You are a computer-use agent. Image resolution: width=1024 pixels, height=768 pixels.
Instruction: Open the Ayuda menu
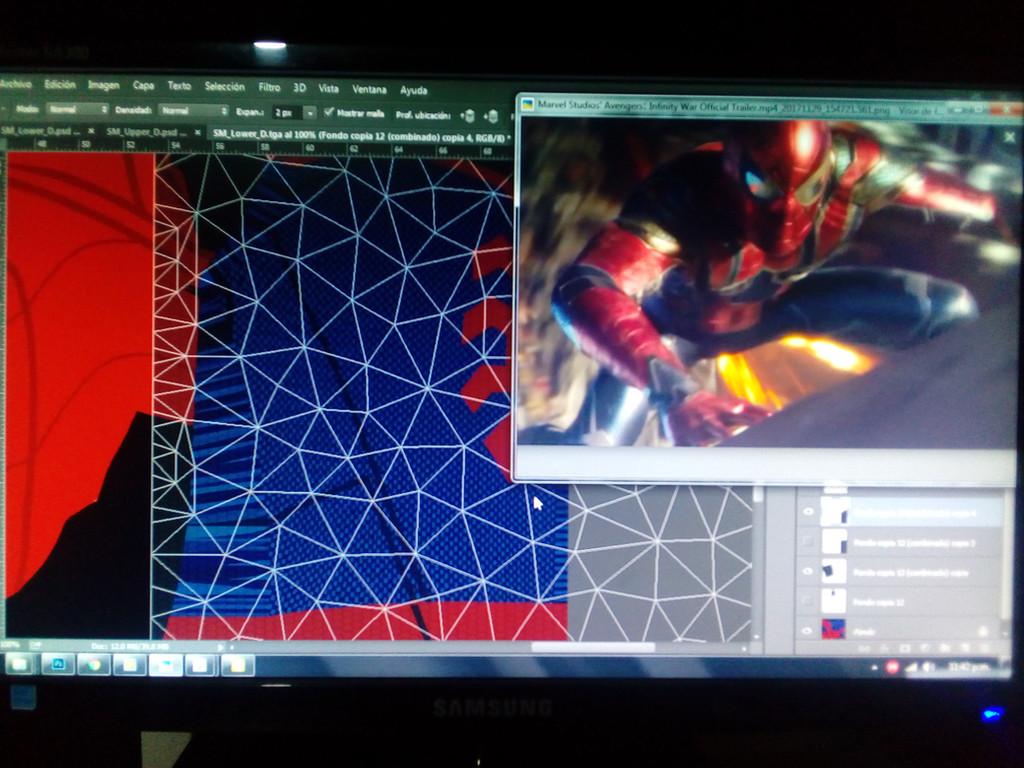pyautogui.click(x=413, y=90)
